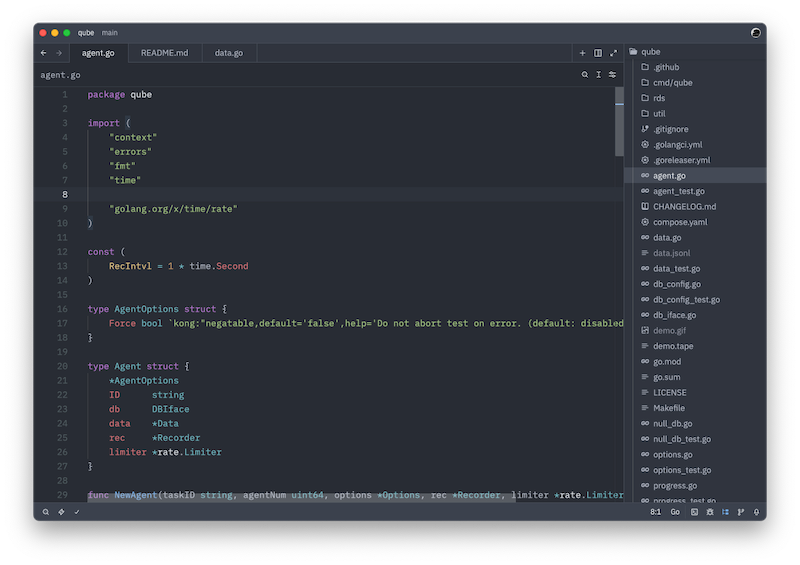800x565 pixels.
Task: Open options.go file
Action: (695, 454)
